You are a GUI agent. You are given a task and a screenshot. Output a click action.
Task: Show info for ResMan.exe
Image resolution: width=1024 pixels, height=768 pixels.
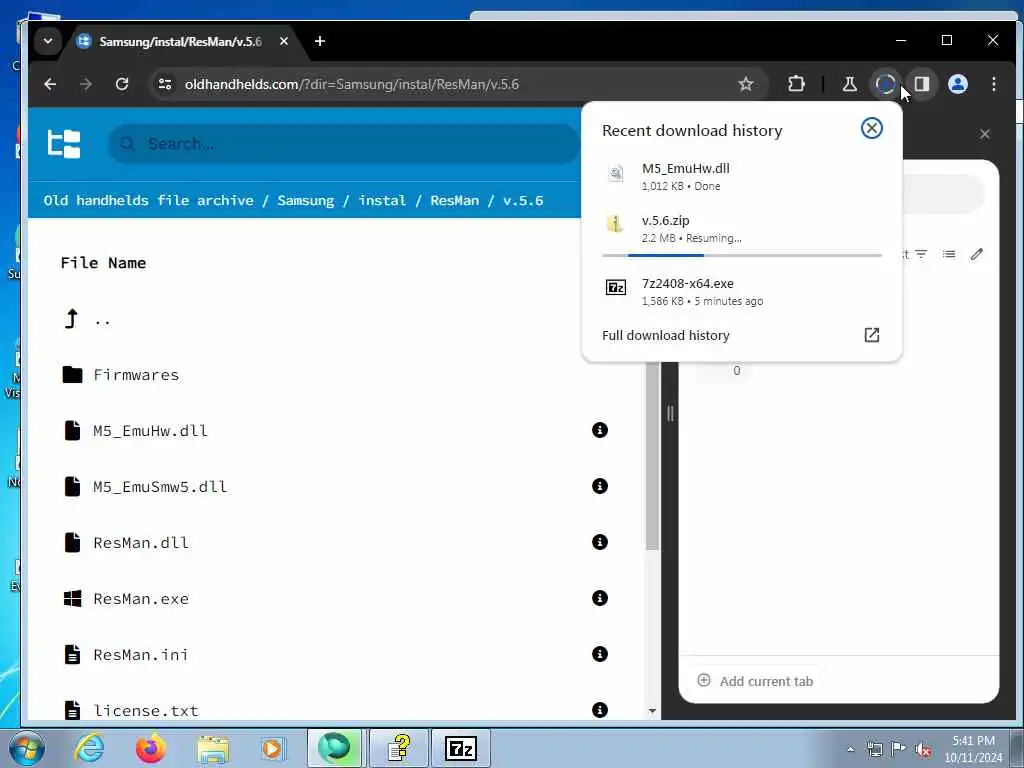click(x=600, y=598)
